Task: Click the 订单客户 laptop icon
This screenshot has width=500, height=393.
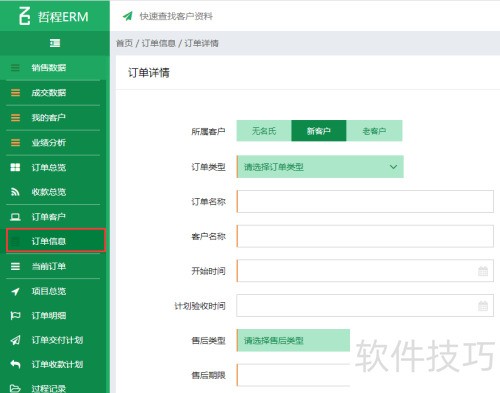Action: point(15,217)
